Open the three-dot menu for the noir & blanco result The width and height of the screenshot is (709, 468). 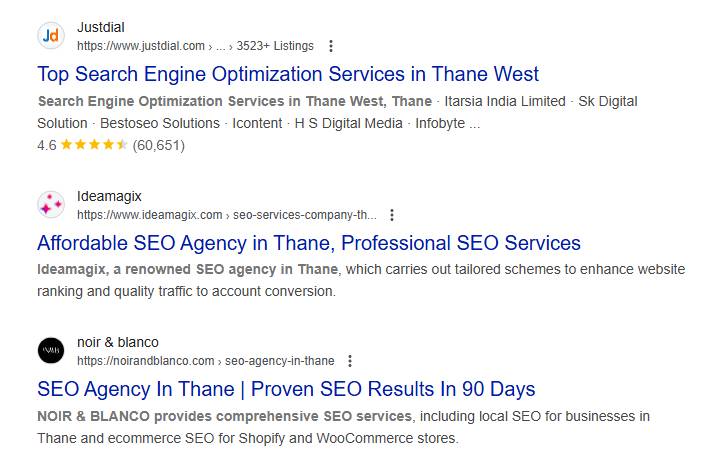[x=350, y=361]
